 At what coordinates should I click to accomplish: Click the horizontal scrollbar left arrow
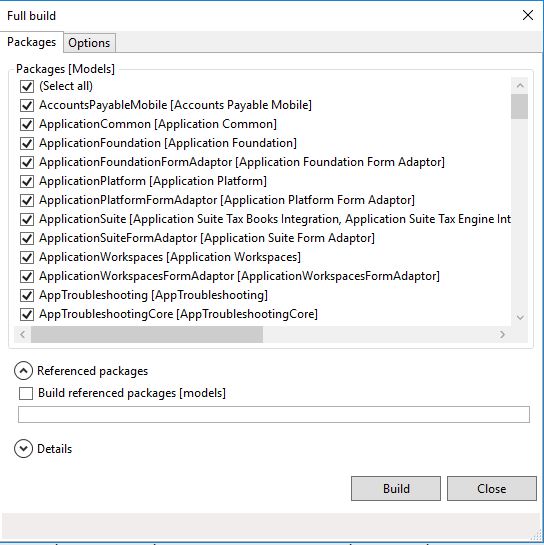[x=23, y=334]
